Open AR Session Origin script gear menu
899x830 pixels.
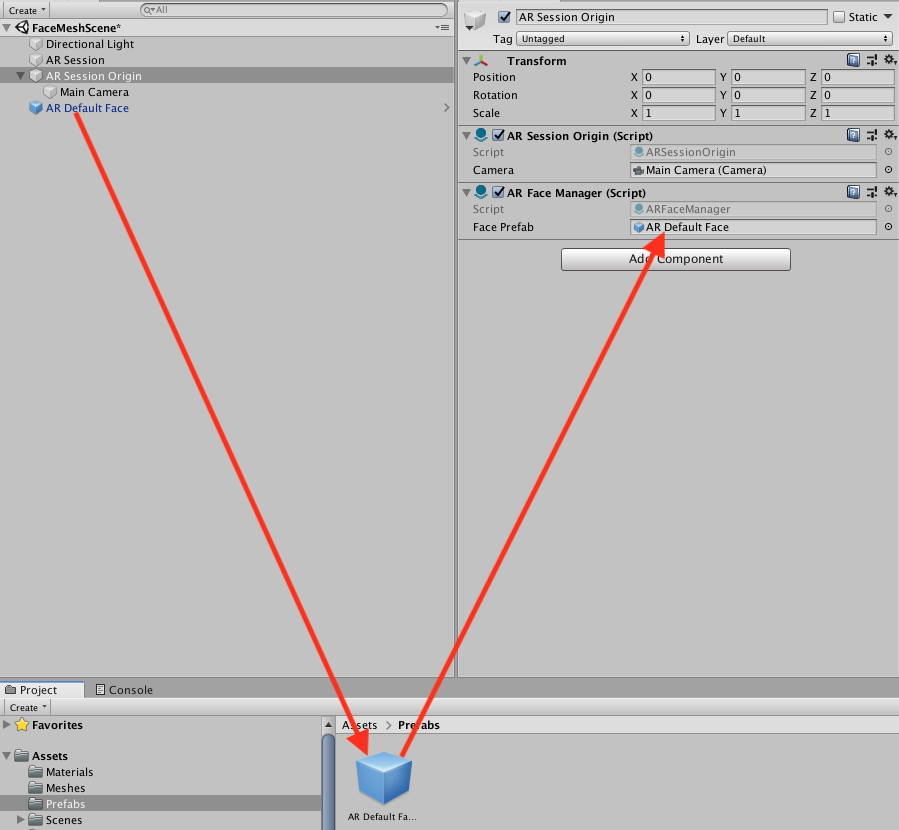887,135
